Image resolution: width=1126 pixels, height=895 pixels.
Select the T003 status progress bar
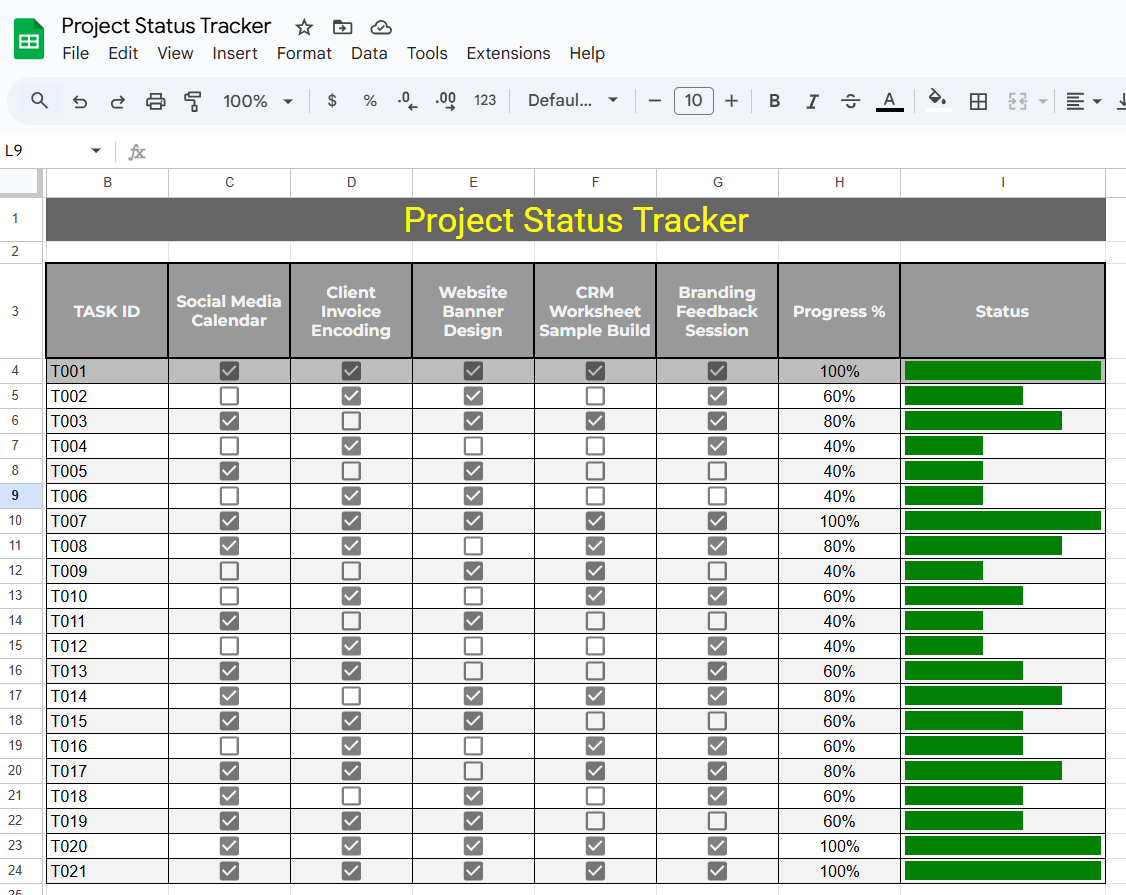[983, 421]
